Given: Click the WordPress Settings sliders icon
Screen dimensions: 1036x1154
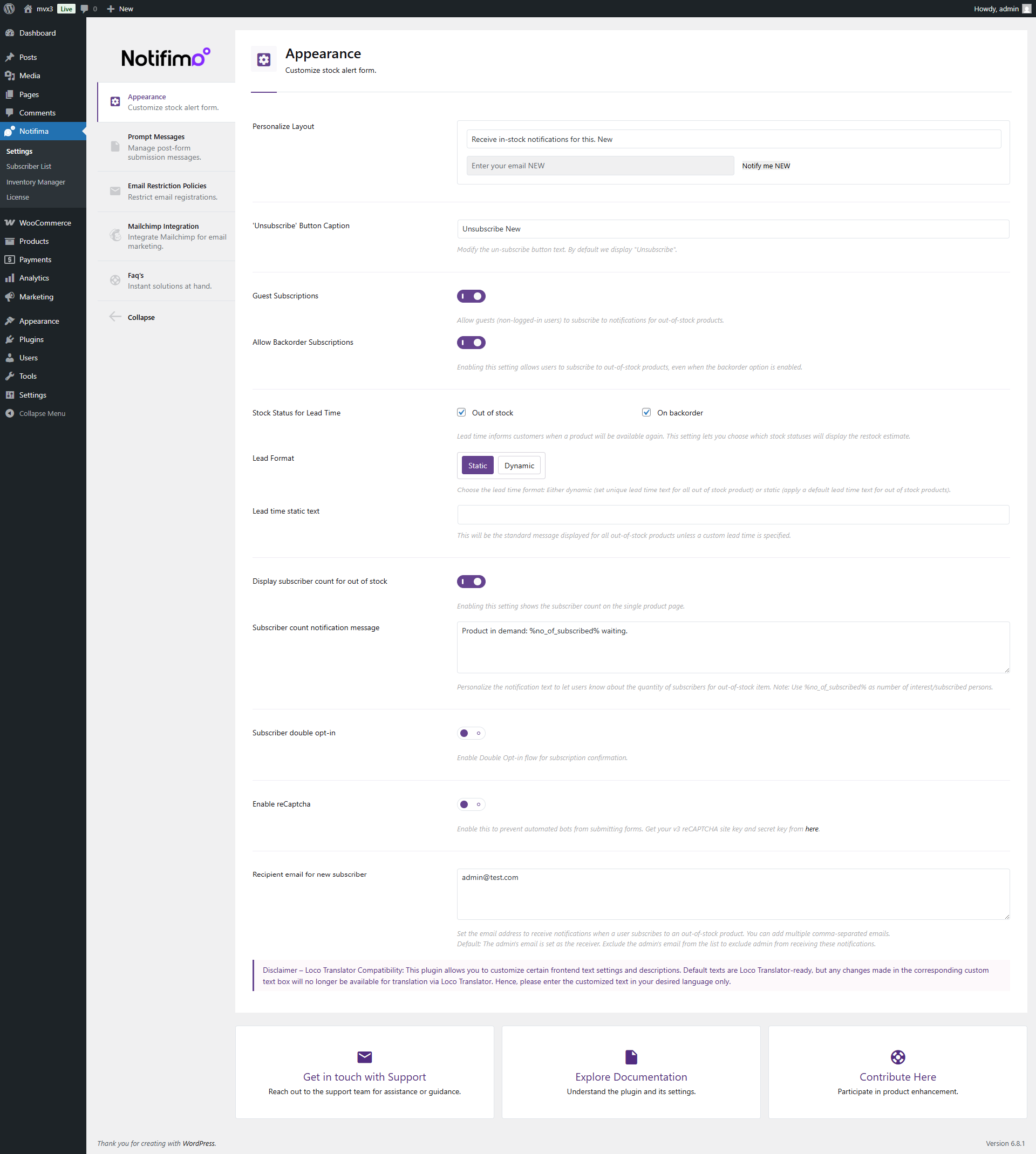Looking at the screenshot, I should pos(10,395).
